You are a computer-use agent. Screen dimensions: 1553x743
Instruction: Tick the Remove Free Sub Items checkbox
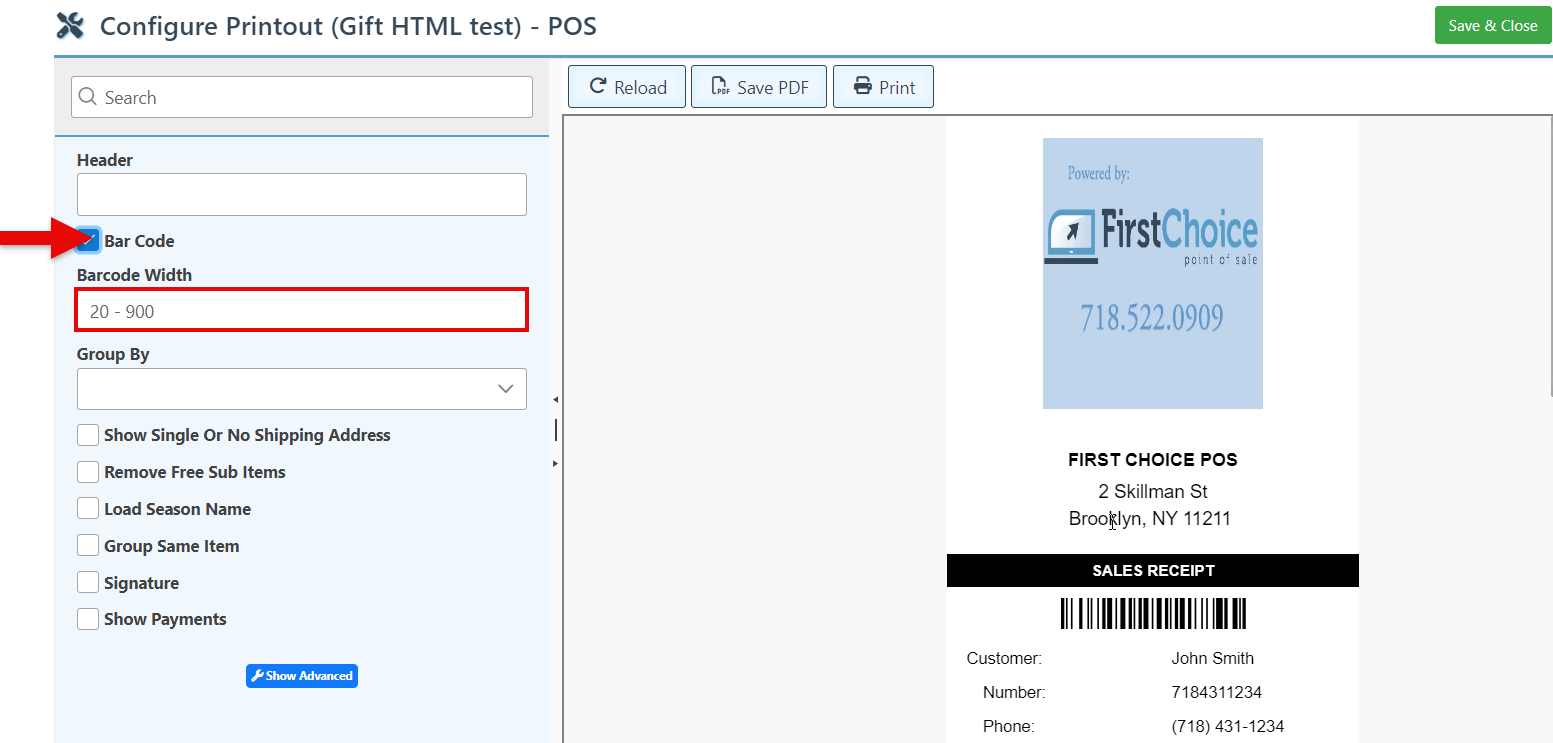(x=88, y=472)
